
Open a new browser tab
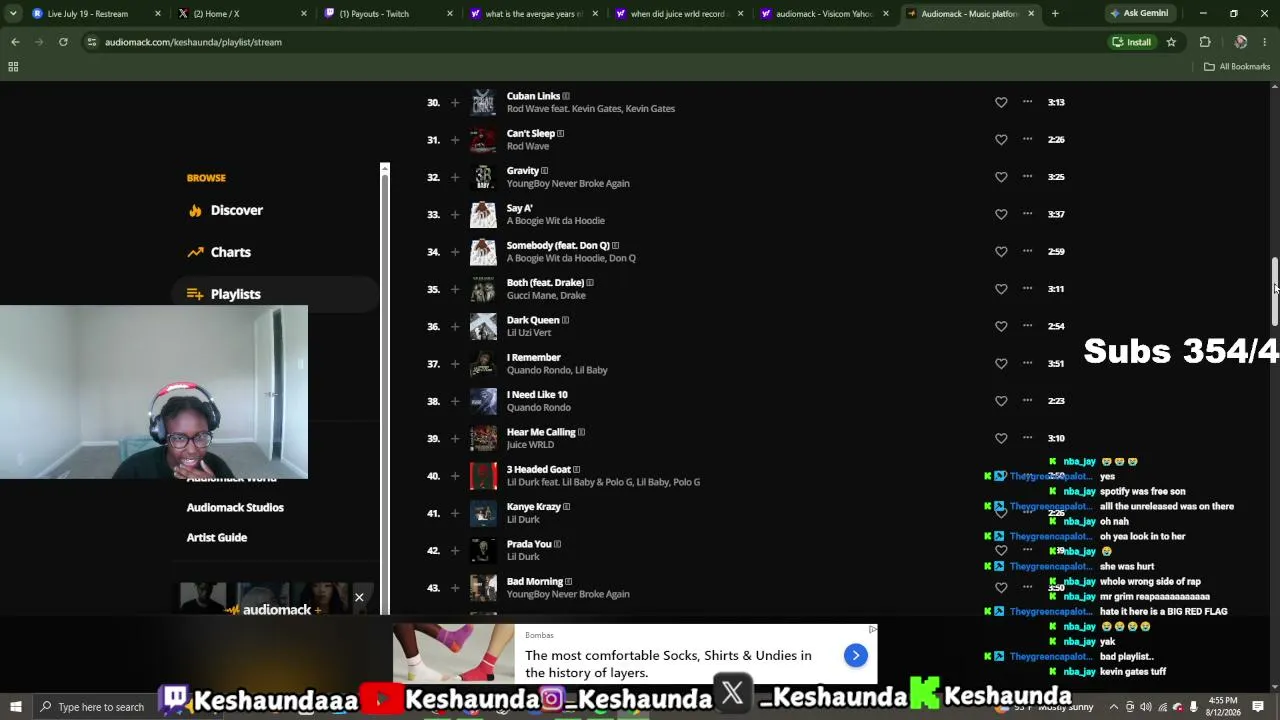point(1055,14)
